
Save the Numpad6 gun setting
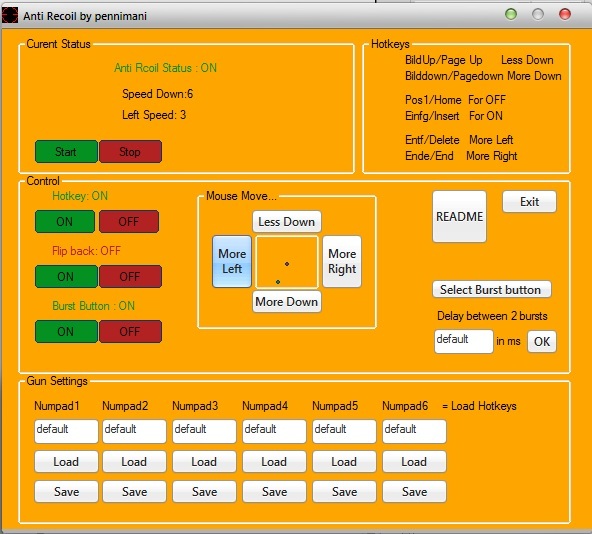pyautogui.click(x=414, y=491)
